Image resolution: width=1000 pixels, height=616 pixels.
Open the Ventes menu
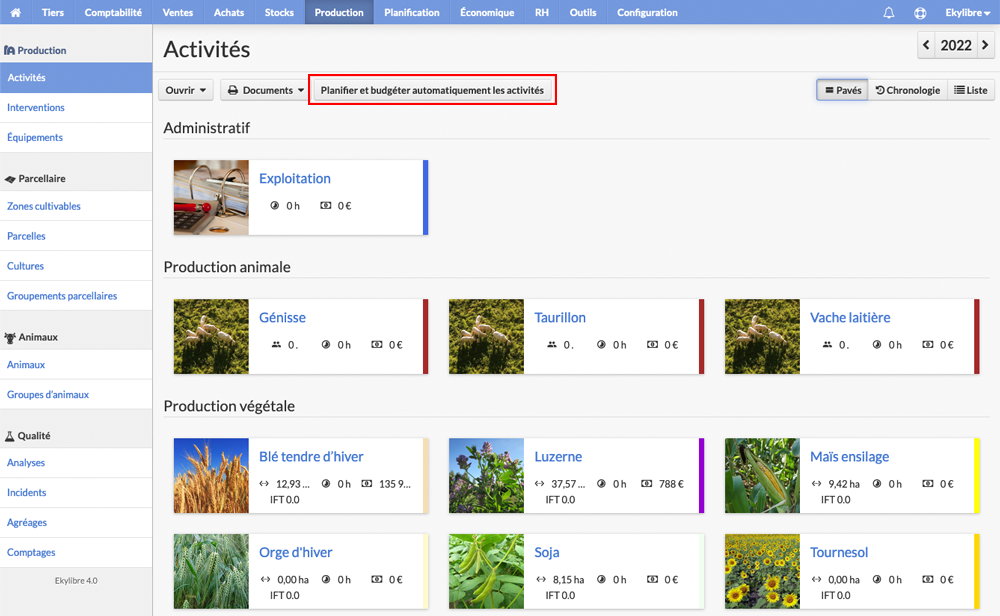coord(177,12)
